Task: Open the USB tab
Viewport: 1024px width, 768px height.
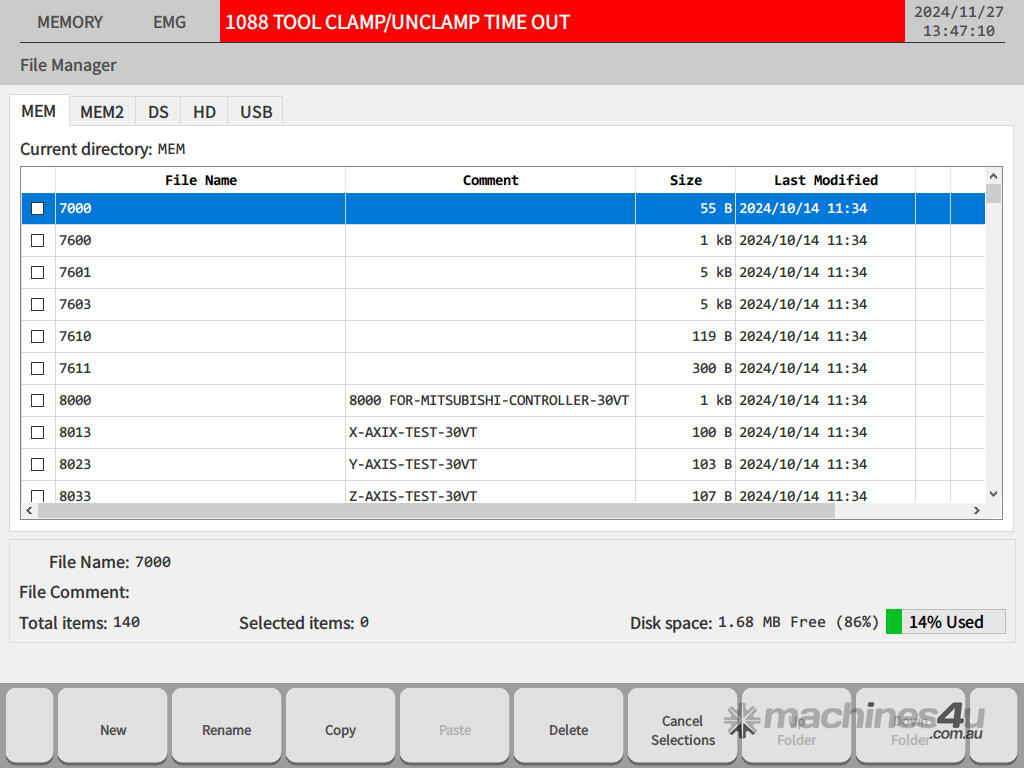Action: click(x=256, y=112)
